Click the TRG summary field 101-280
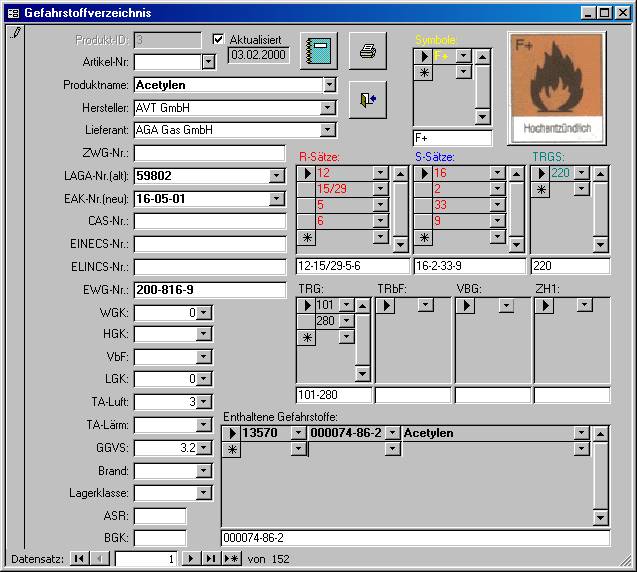This screenshot has width=637, height=572. 334,395
